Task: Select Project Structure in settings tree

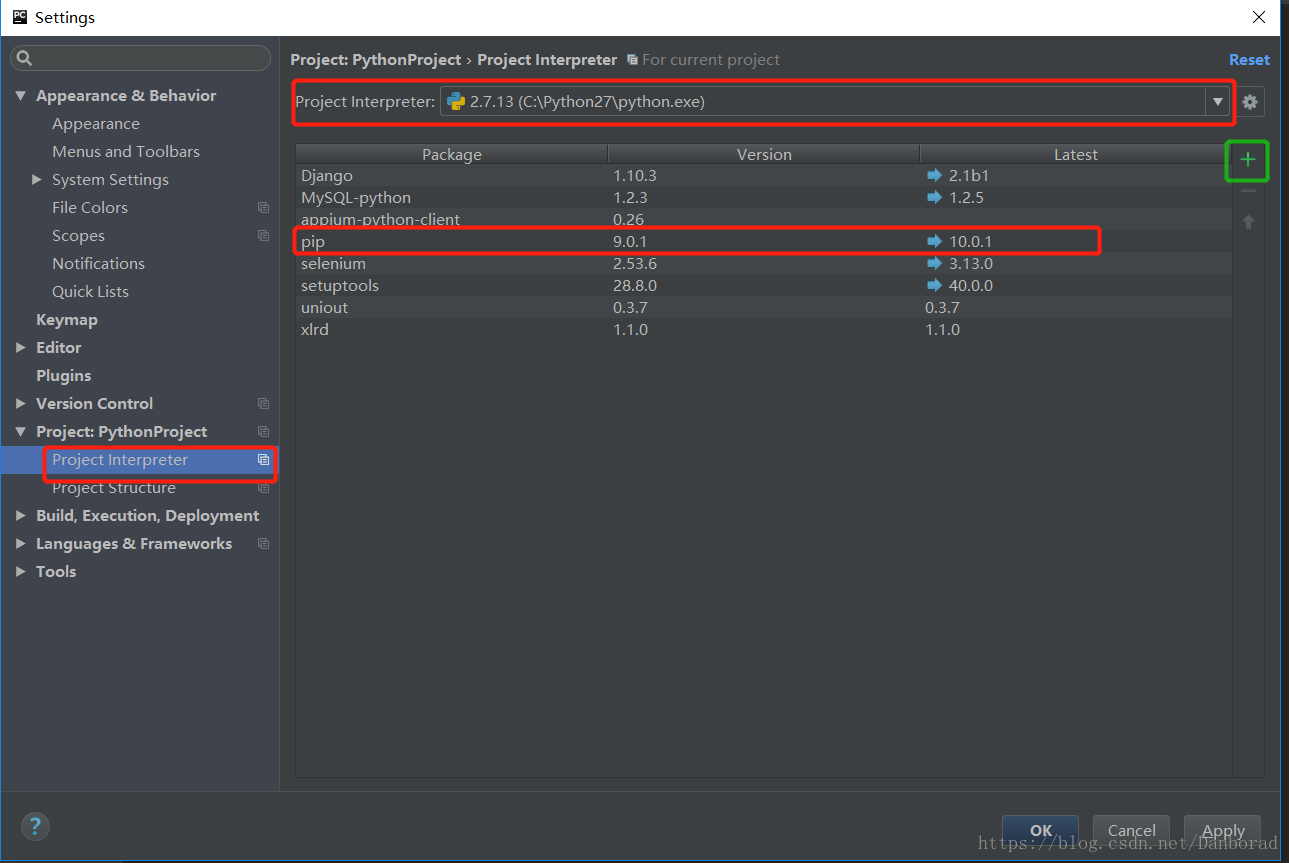Action: 114,488
